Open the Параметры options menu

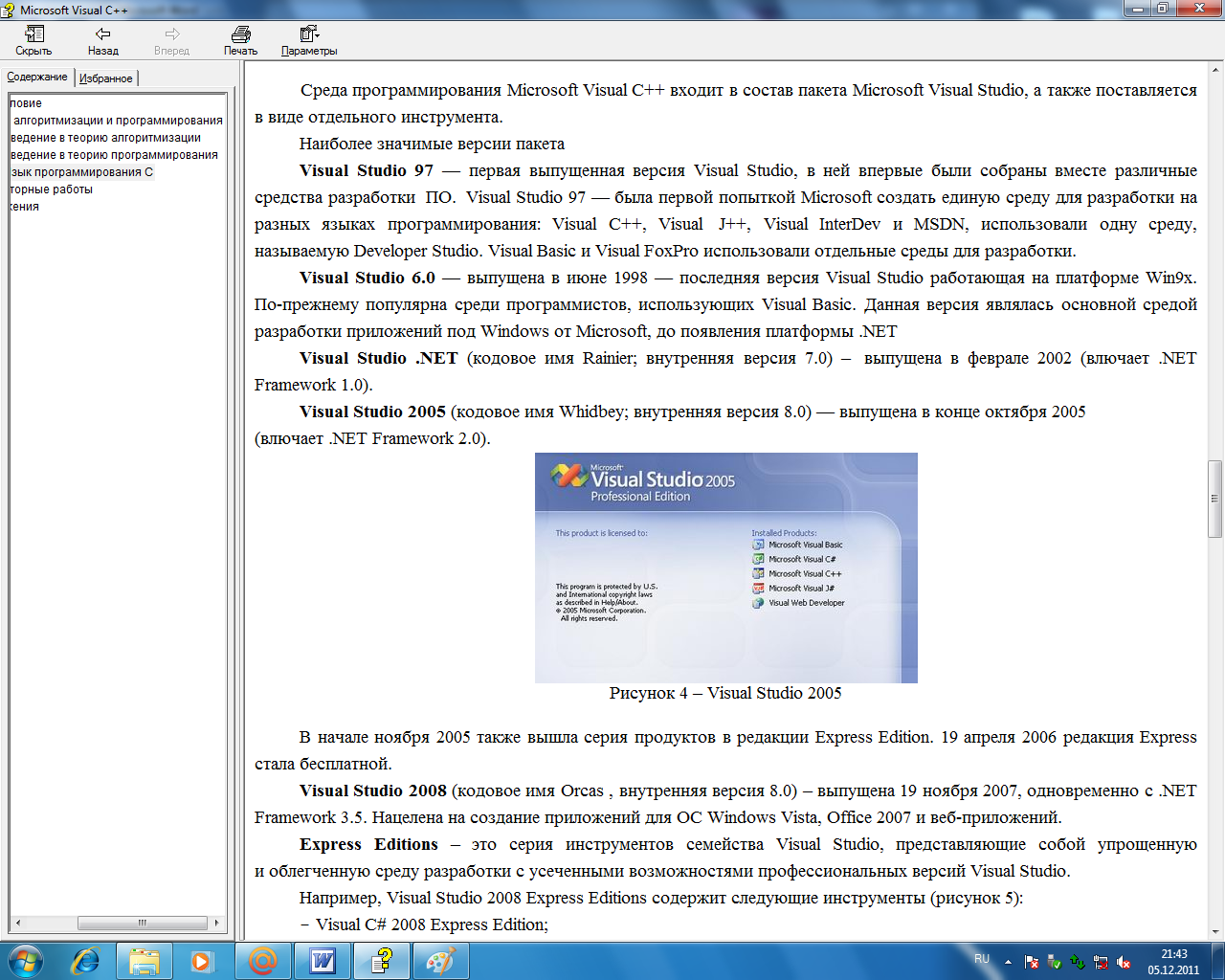(x=309, y=41)
